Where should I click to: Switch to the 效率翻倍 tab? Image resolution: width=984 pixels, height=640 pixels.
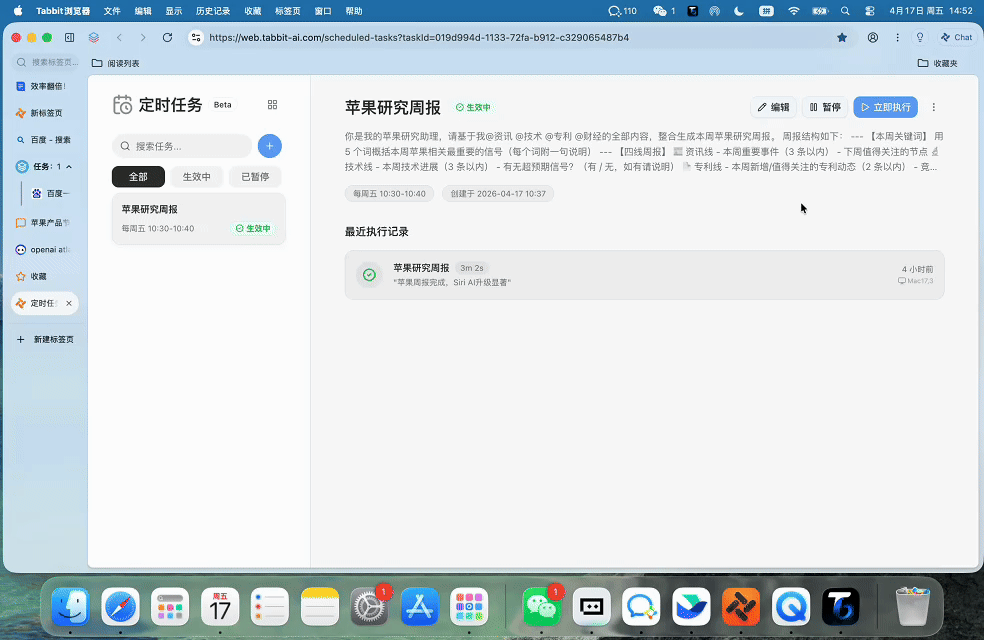pos(45,87)
